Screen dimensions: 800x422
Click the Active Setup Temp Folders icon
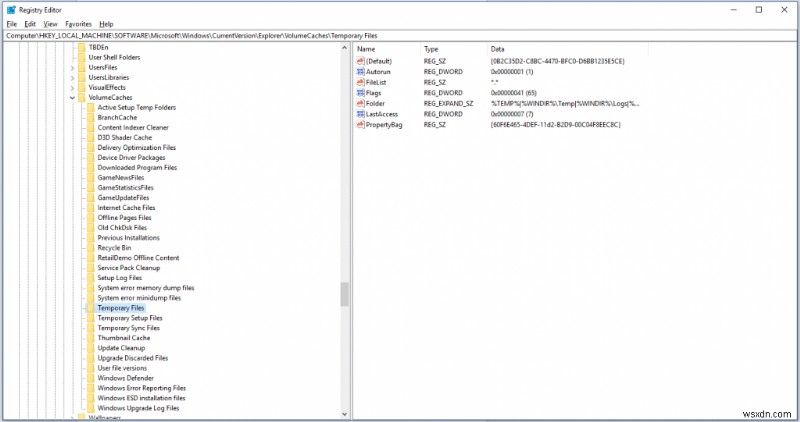pyautogui.click(x=91, y=108)
